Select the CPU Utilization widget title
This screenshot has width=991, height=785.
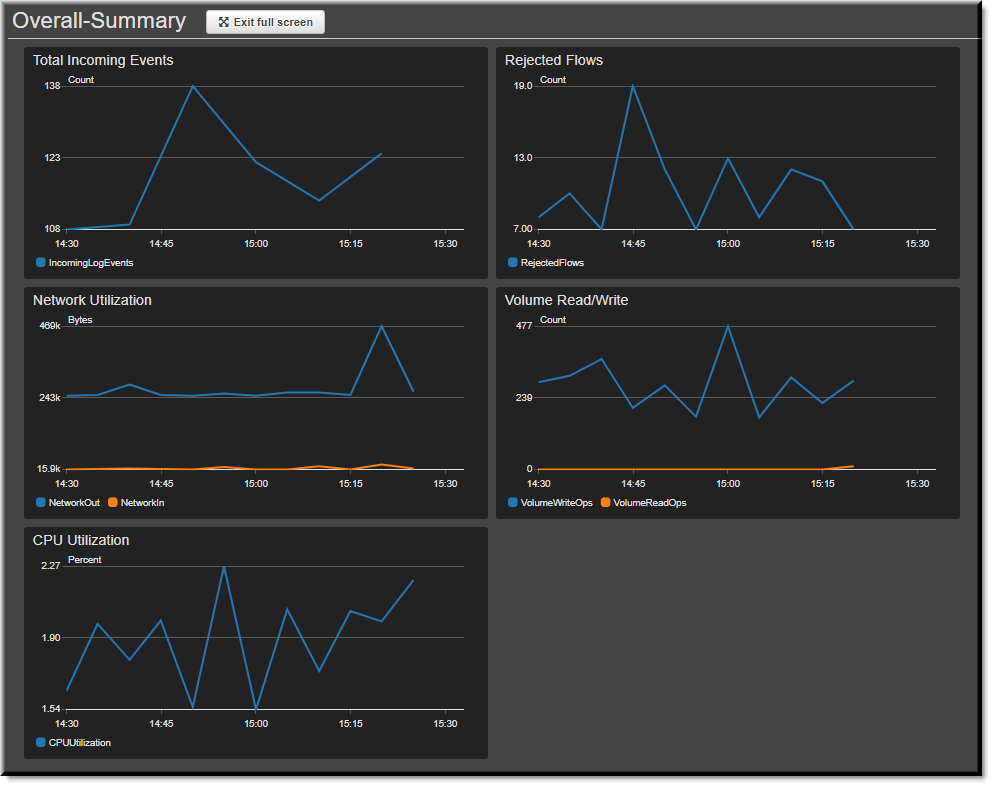(81, 540)
